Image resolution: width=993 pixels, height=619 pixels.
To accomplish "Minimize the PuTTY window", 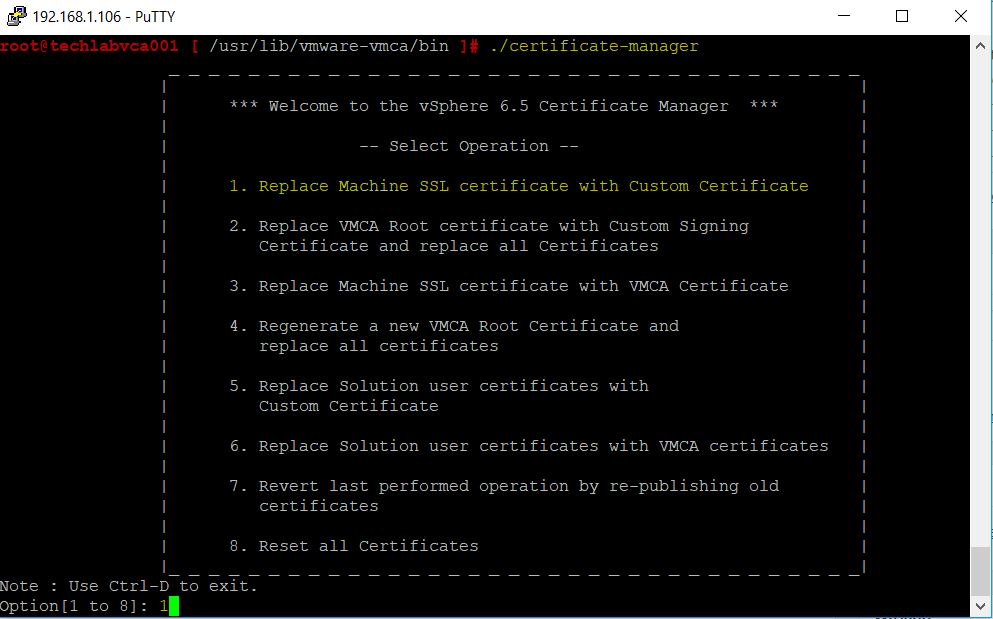I will [x=844, y=16].
